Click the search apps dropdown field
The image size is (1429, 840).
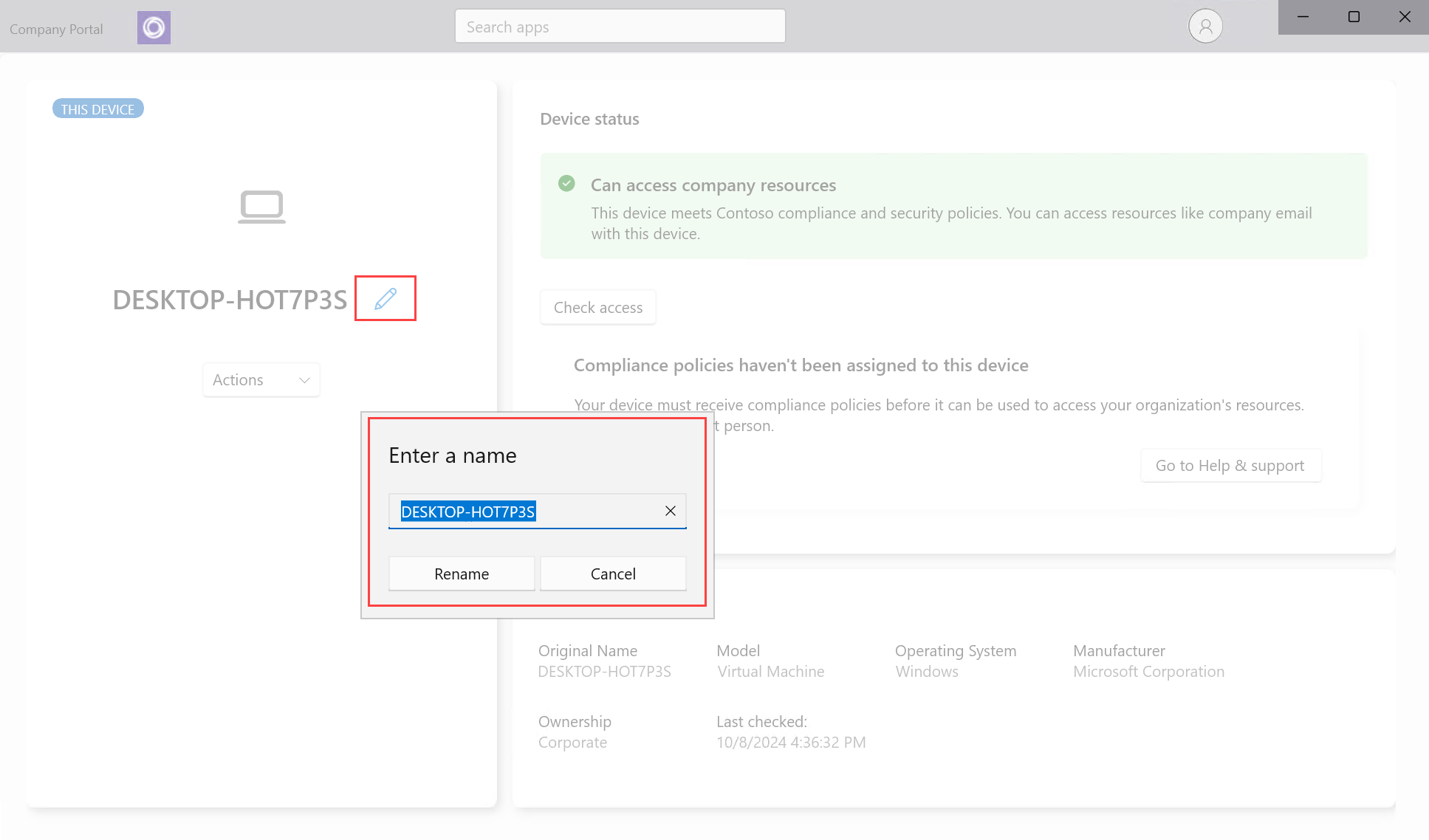[x=620, y=26]
